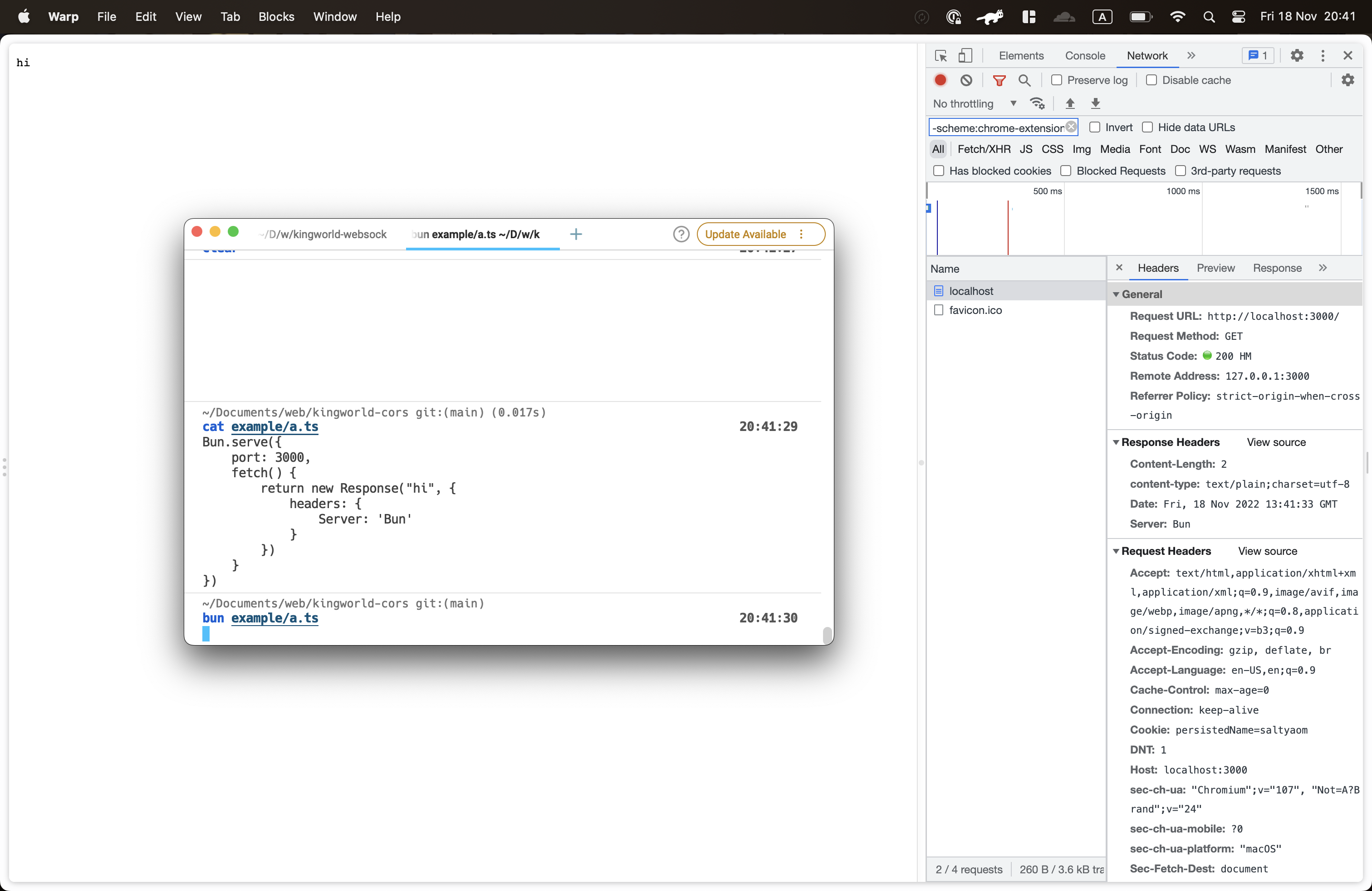The image size is (1372, 891).
Task: Enable the Preserve log checkbox
Action: coord(1056,80)
